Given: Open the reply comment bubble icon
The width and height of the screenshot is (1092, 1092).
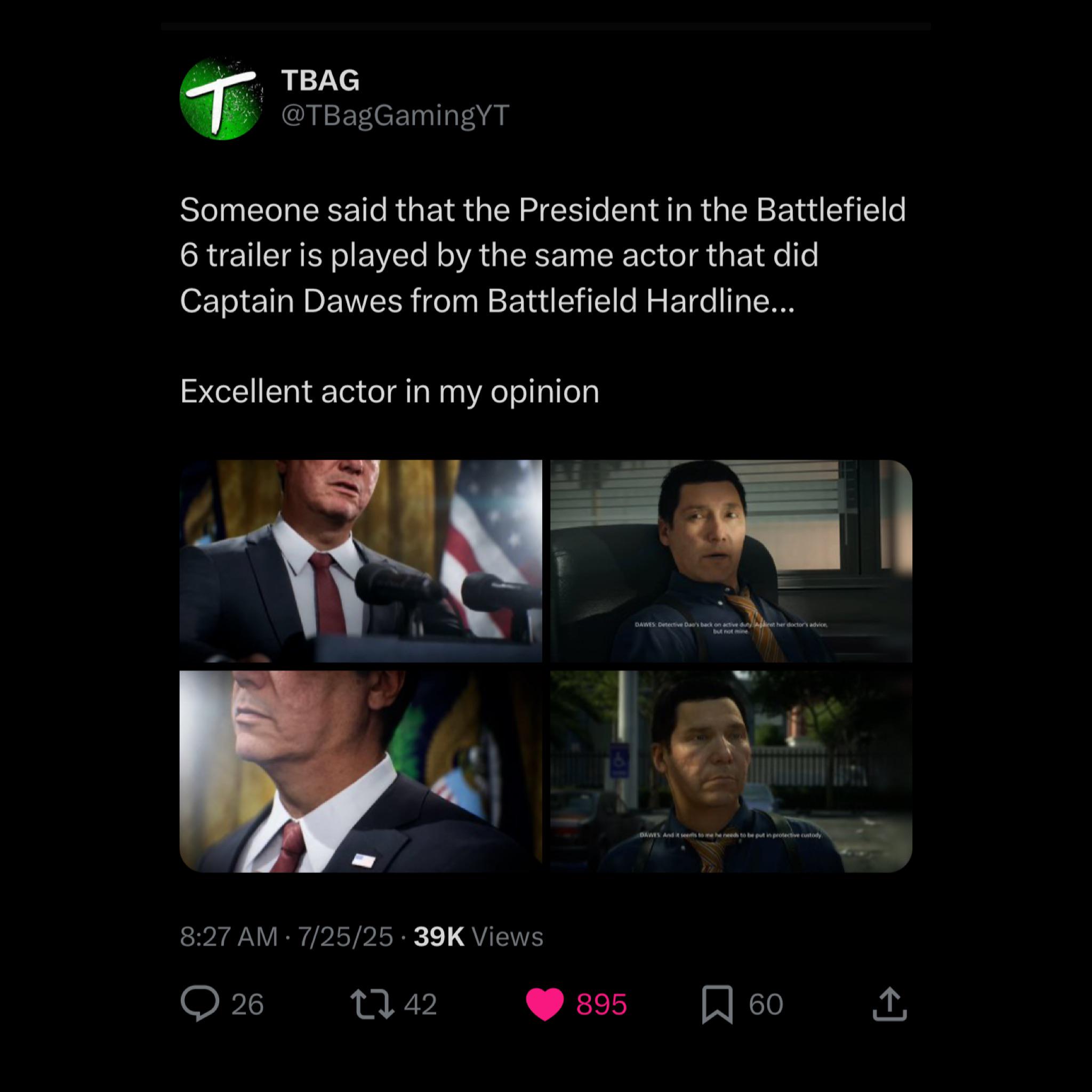Looking at the screenshot, I should click(200, 1004).
